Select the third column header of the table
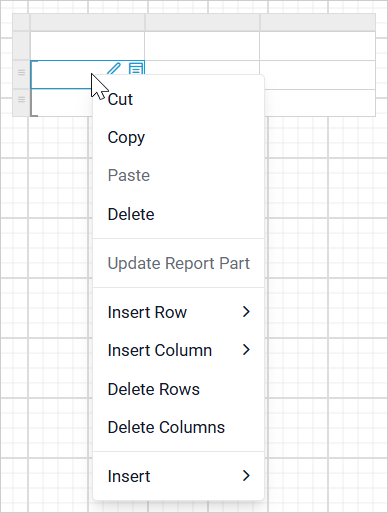388x513 pixels. 318,22
